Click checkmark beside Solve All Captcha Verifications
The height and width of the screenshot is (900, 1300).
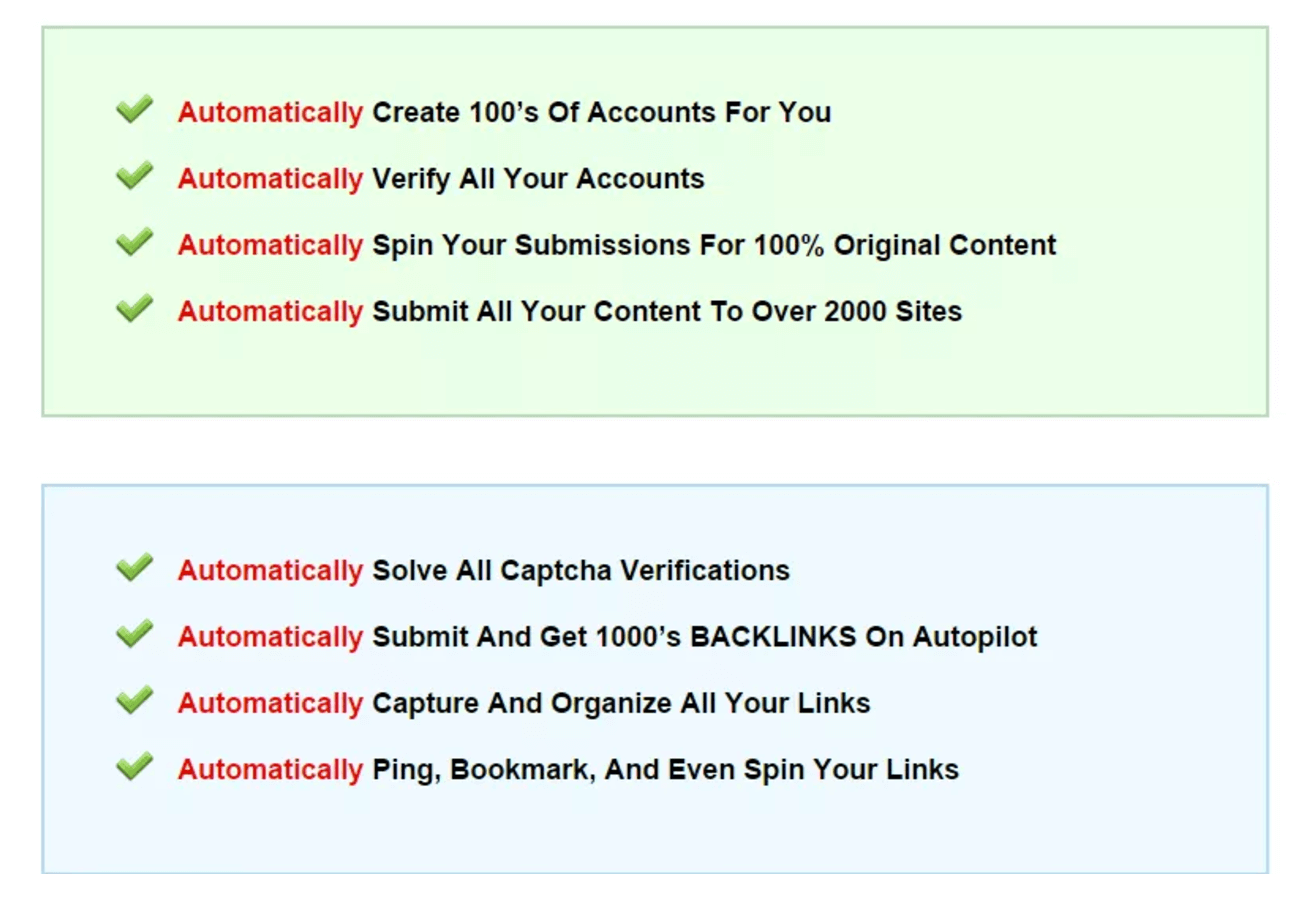[x=134, y=568]
